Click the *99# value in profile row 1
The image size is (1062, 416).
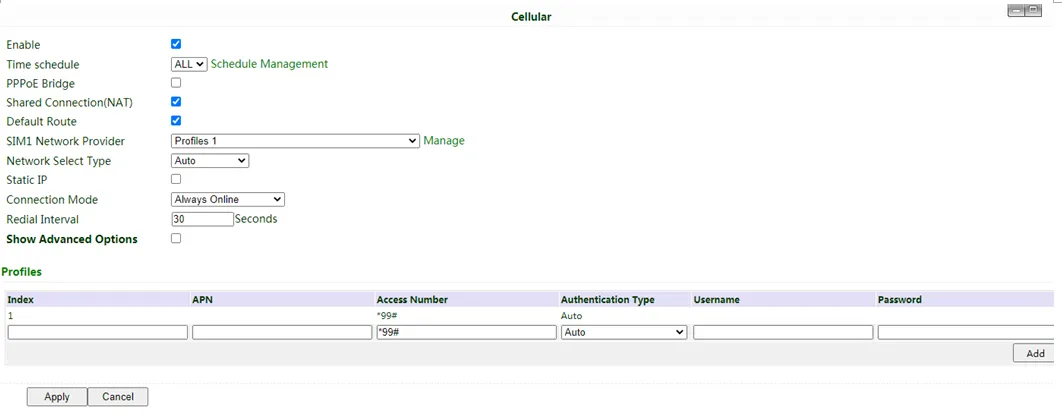point(386,316)
